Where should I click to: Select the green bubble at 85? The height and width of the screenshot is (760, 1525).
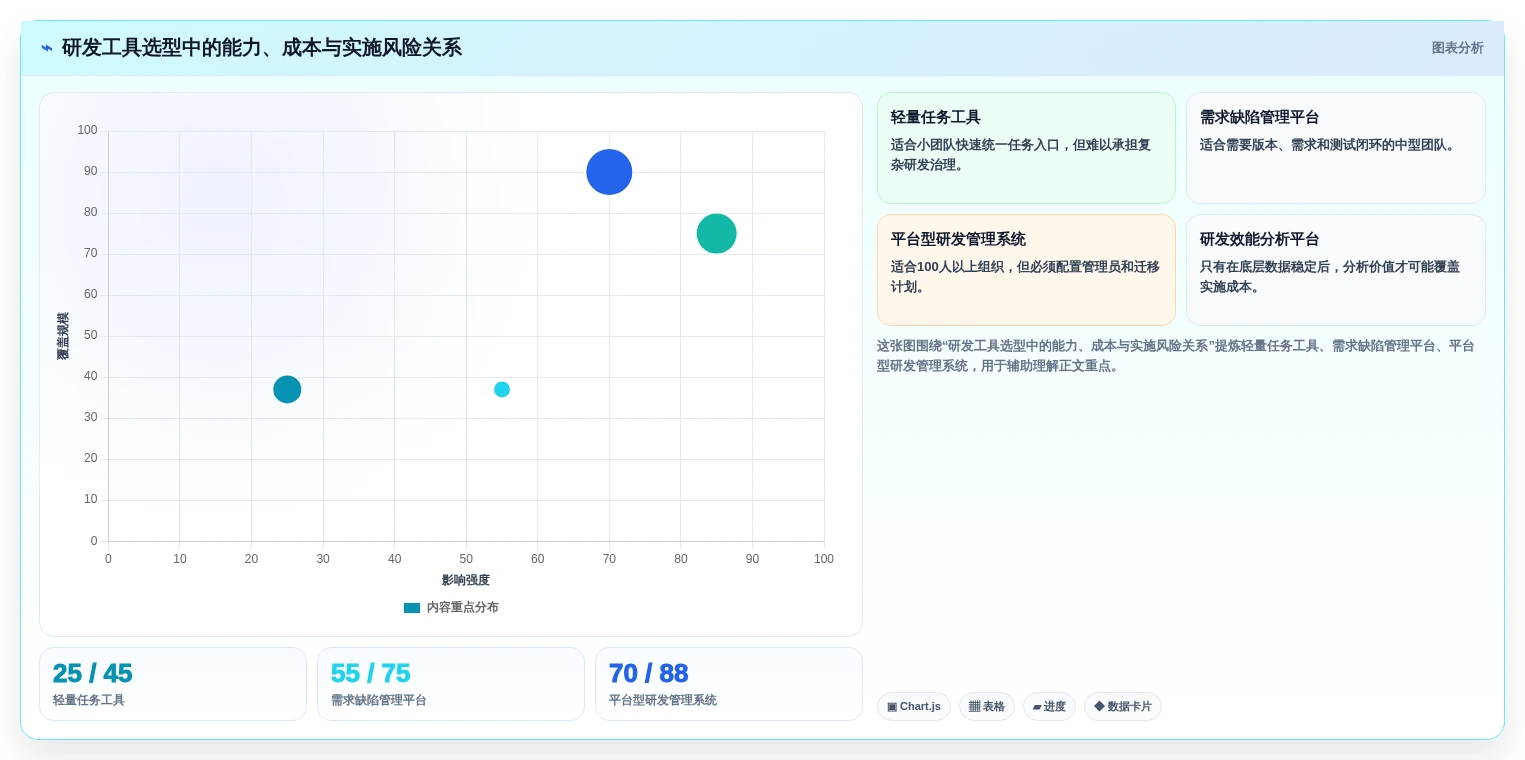point(716,234)
